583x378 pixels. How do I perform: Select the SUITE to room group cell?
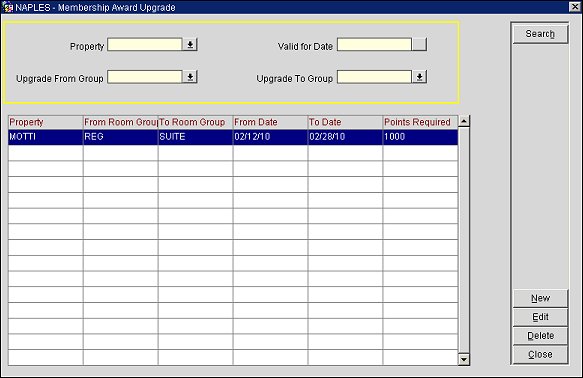click(x=196, y=137)
